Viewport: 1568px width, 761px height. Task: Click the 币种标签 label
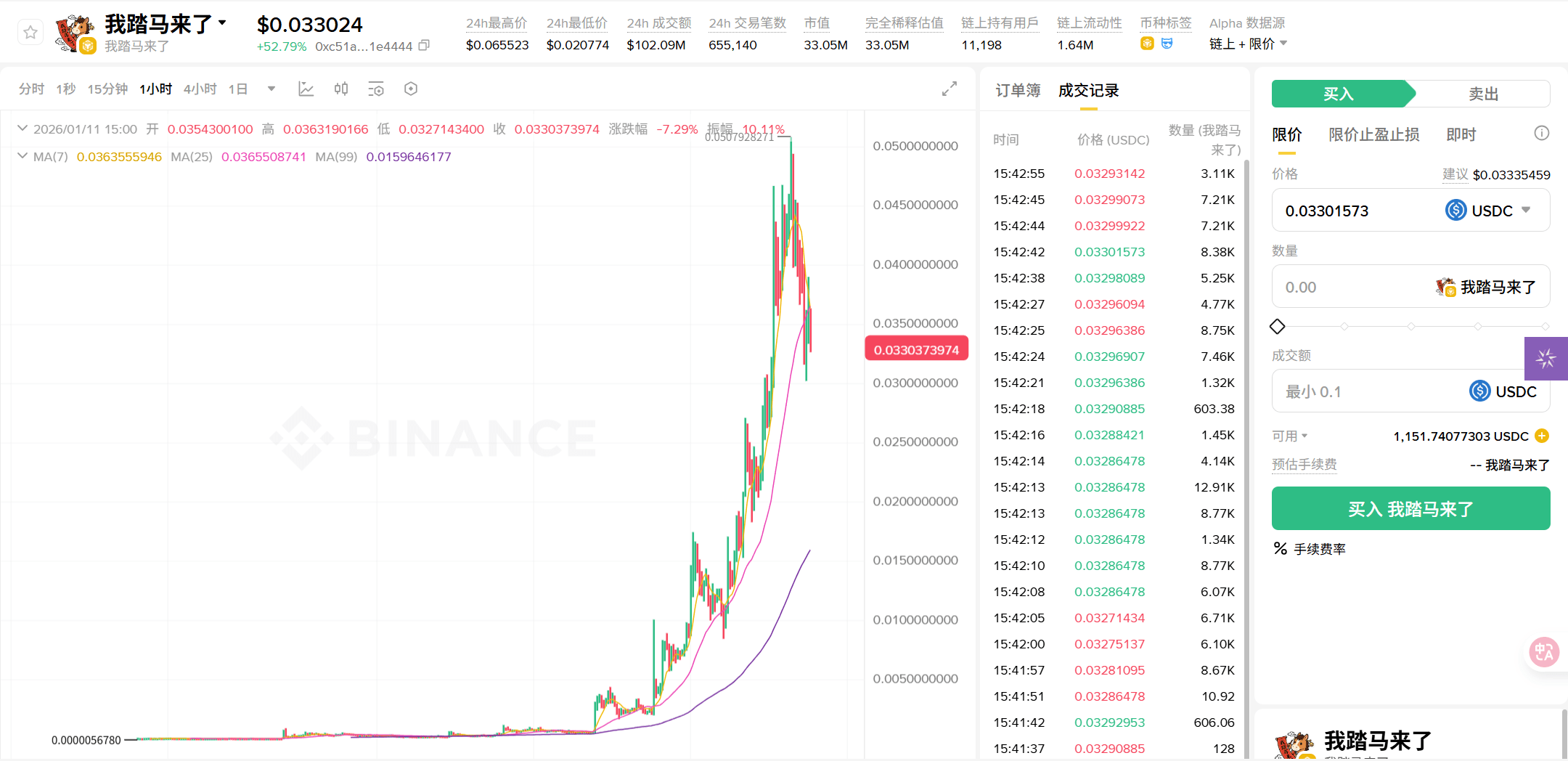coord(1166,23)
